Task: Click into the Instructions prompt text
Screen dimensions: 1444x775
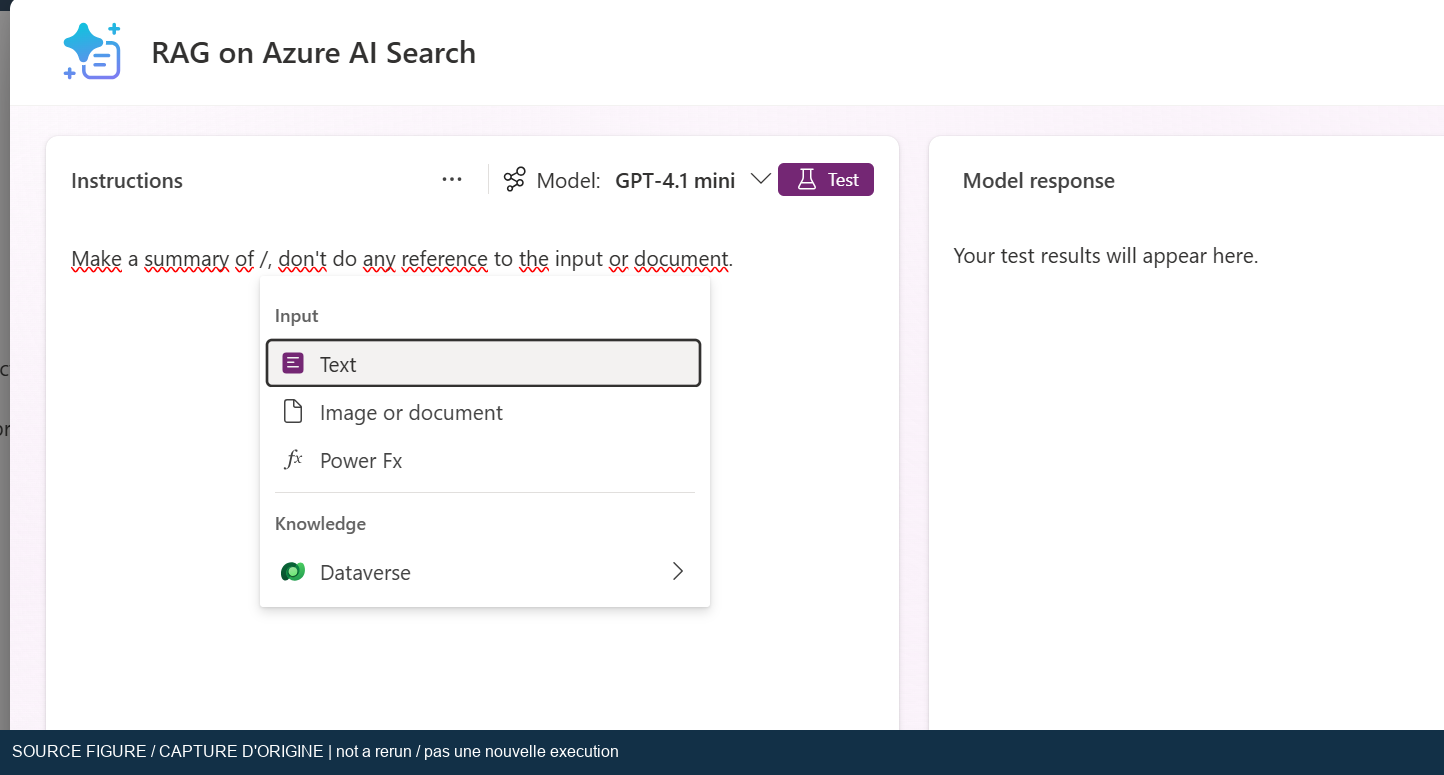Action: pos(402,260)
